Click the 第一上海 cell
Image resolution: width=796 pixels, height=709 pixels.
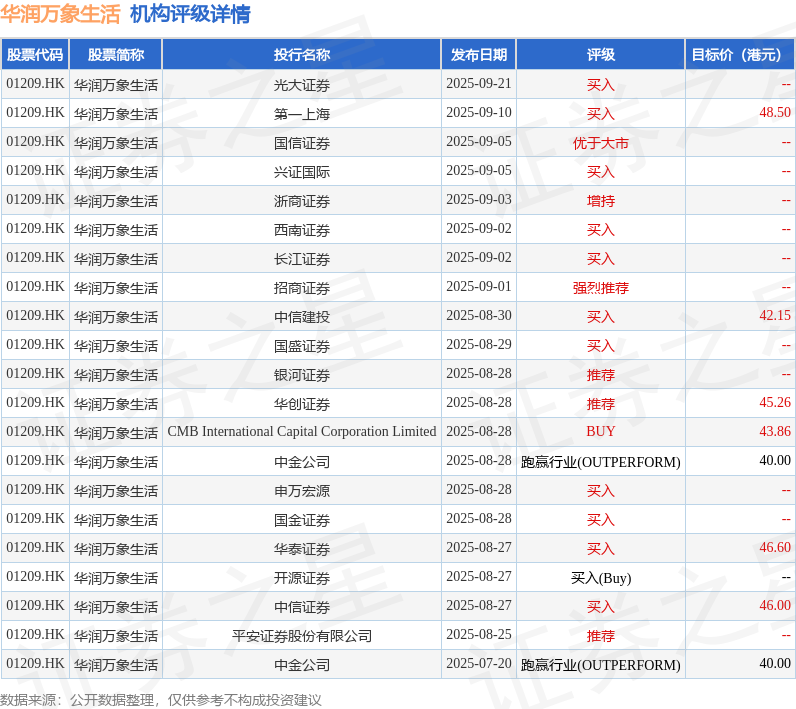coord(302,114)
